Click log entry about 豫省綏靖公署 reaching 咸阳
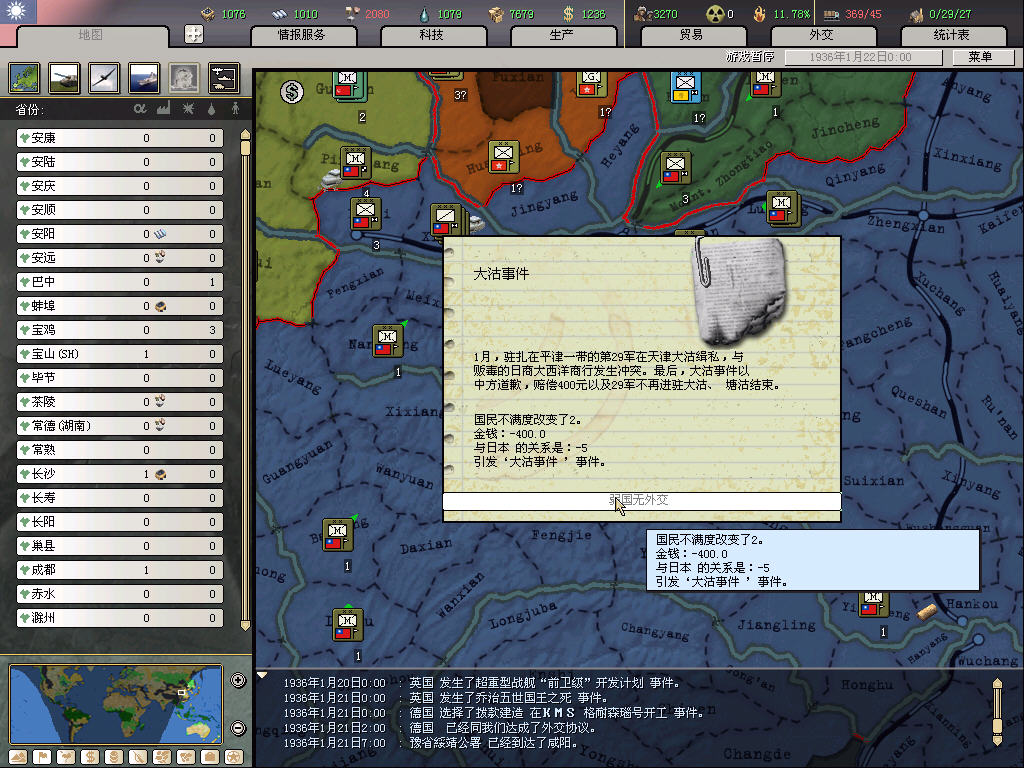The width and height of the screenshot is (1024, 768). (430, 743)
